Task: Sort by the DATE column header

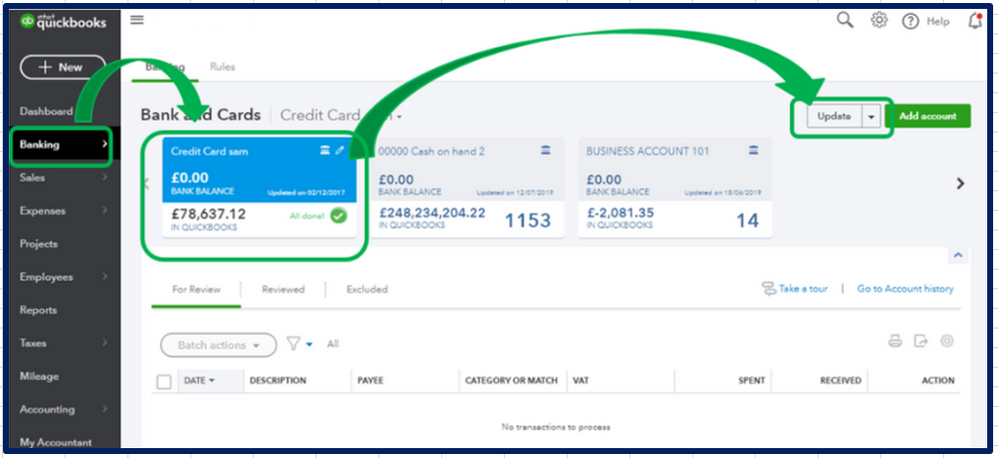Action: pos(199,380)
